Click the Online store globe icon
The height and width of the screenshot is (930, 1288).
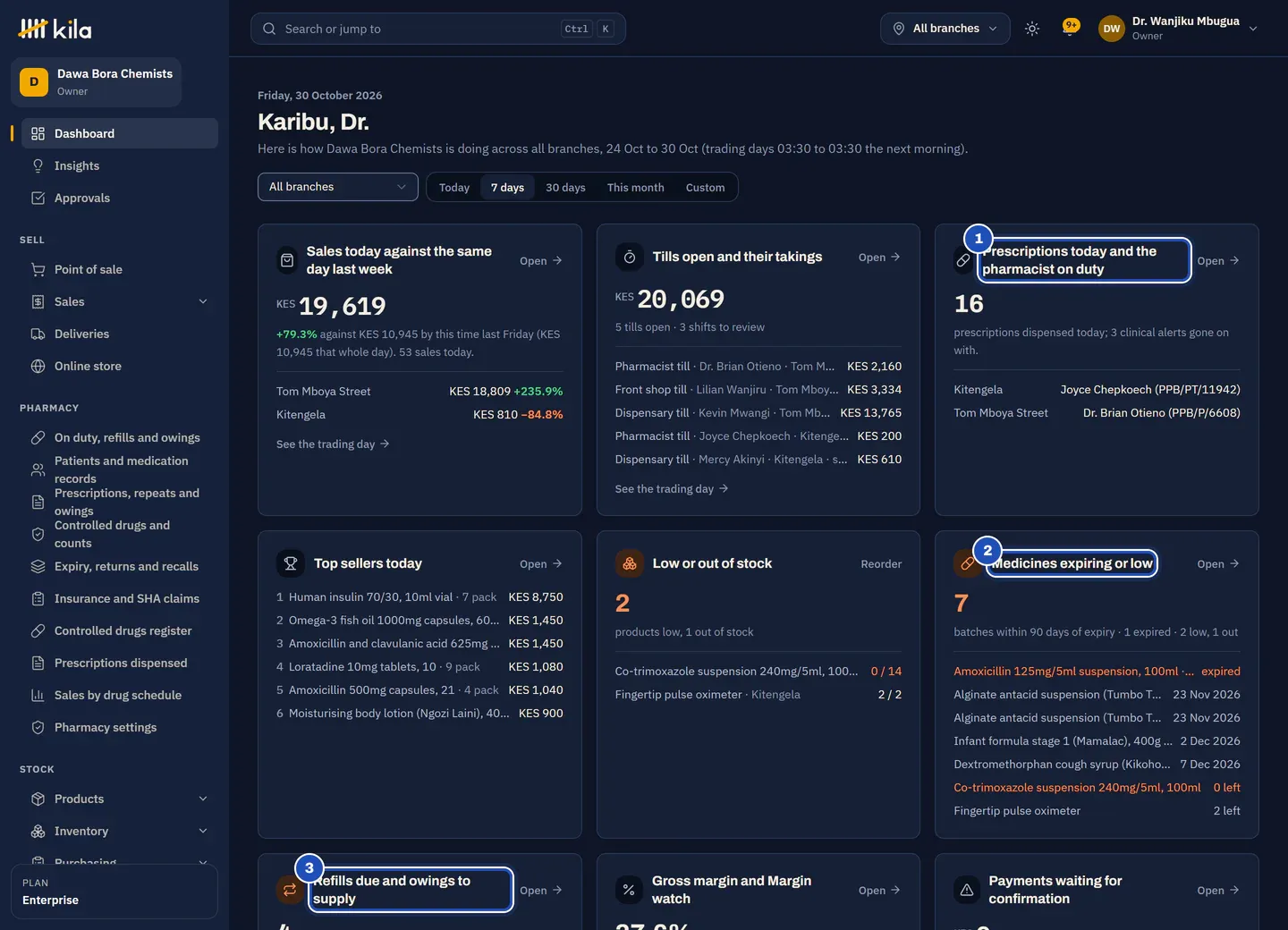[x=38, y=366]
